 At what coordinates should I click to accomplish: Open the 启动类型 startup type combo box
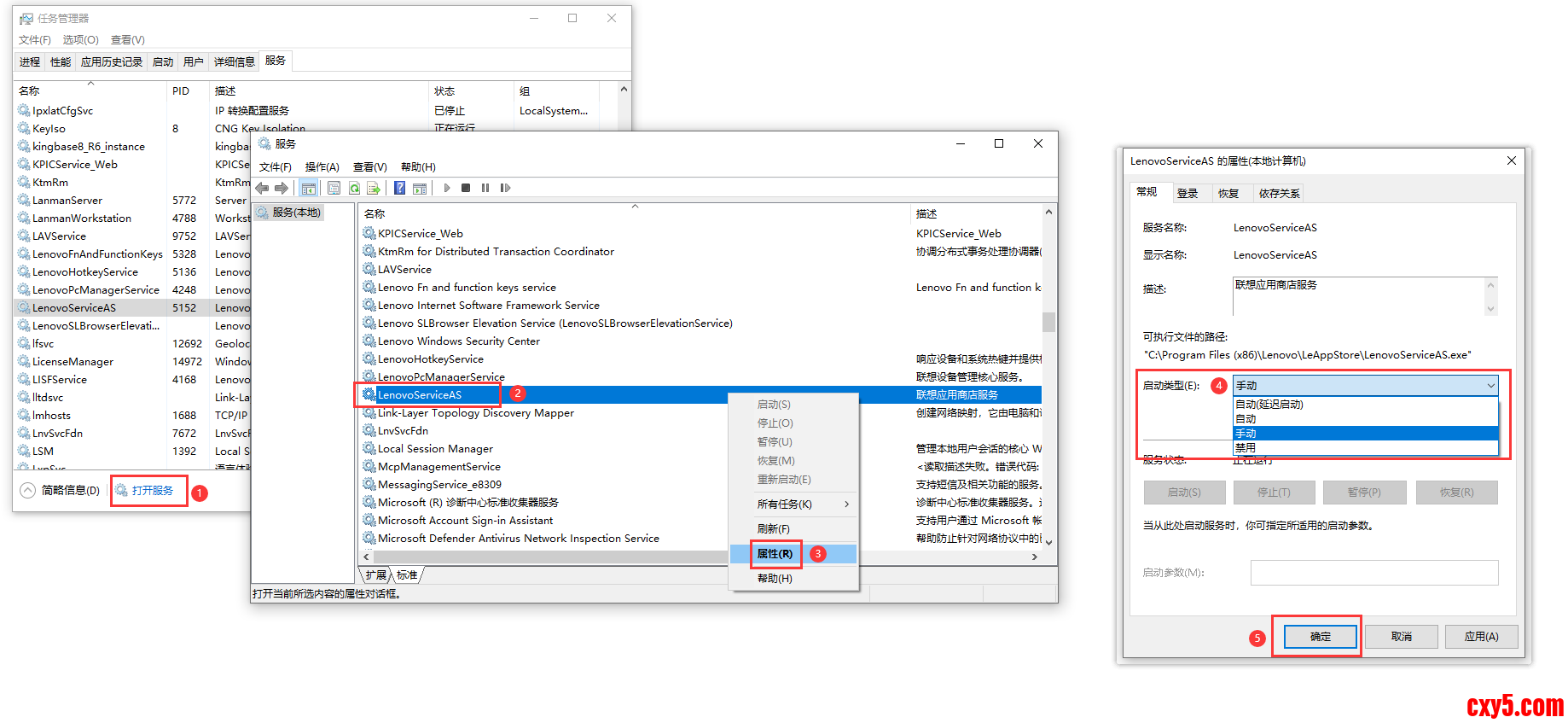[x=1365, y=386]
